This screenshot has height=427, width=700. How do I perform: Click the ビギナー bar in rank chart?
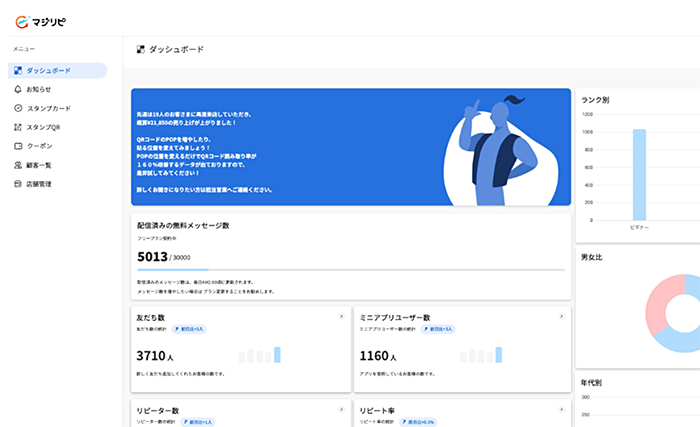(639, 173)
